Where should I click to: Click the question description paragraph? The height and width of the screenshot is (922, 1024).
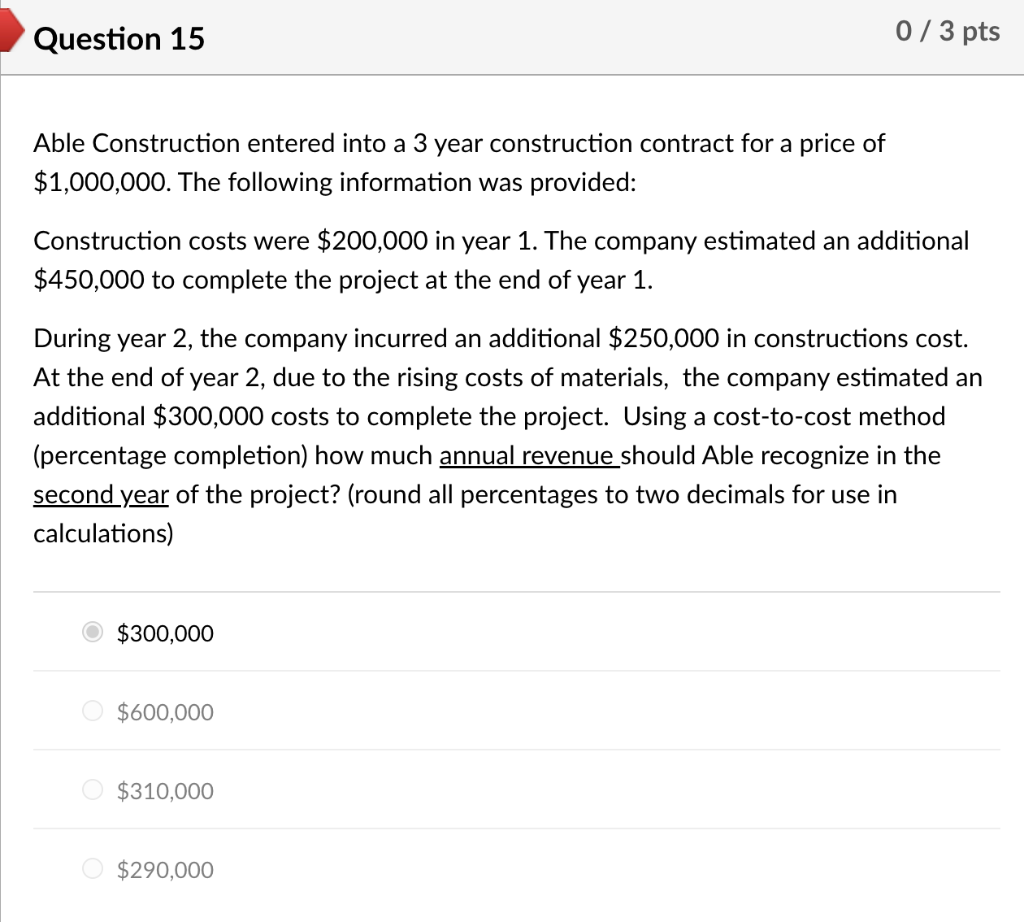pyautogui.click(x=500, y=338)
